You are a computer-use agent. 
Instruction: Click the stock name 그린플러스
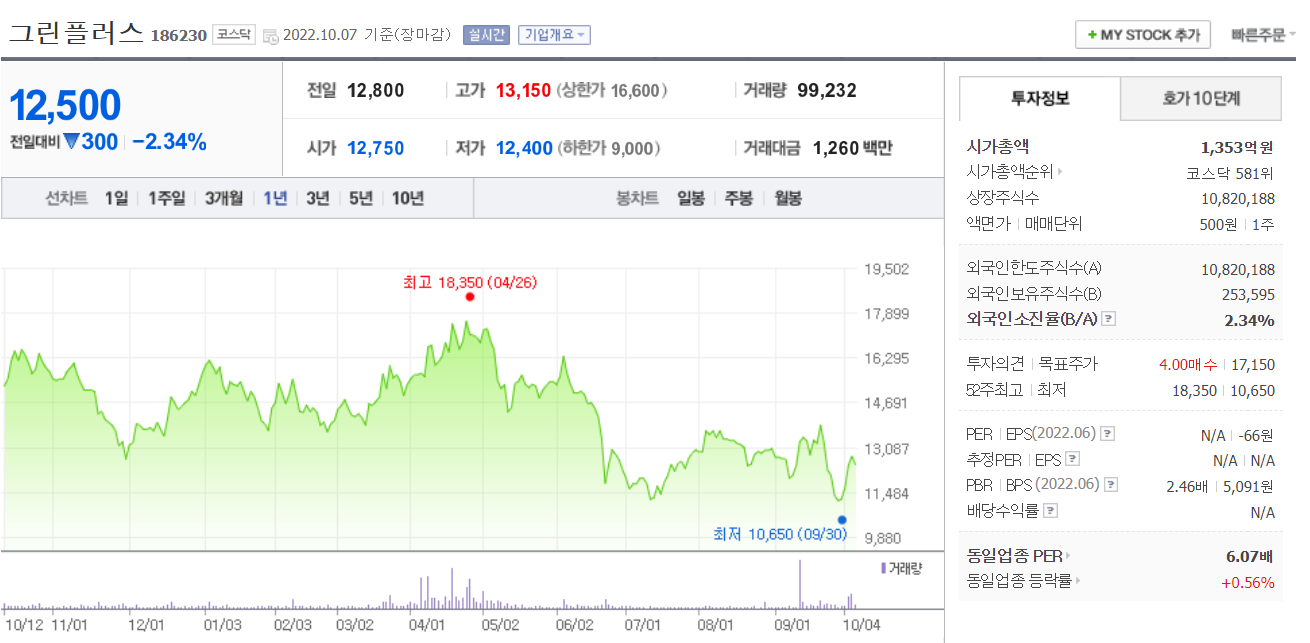(x=77, y=33)
